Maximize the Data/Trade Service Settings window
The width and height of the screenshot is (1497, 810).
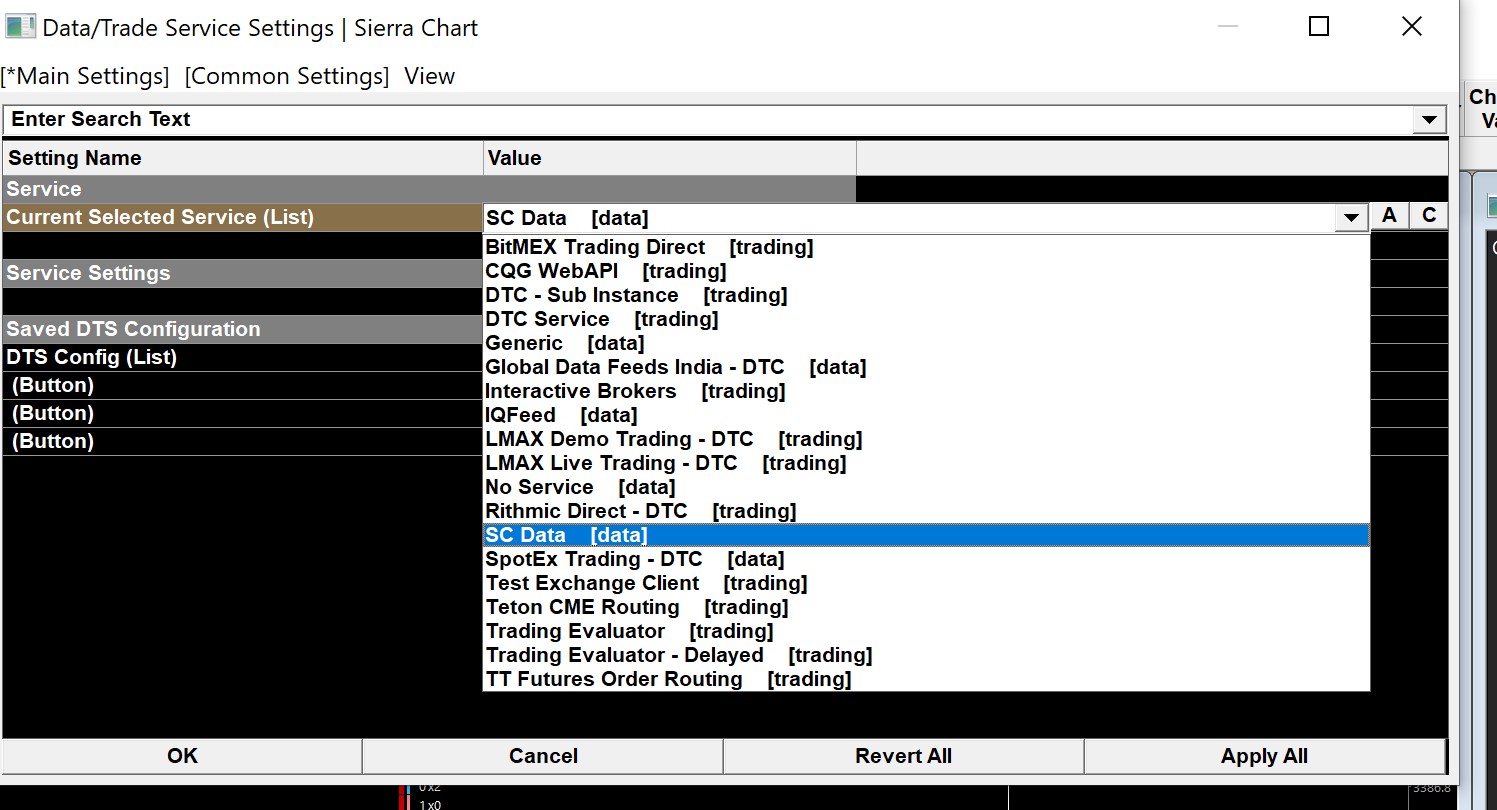(1319, 27)
